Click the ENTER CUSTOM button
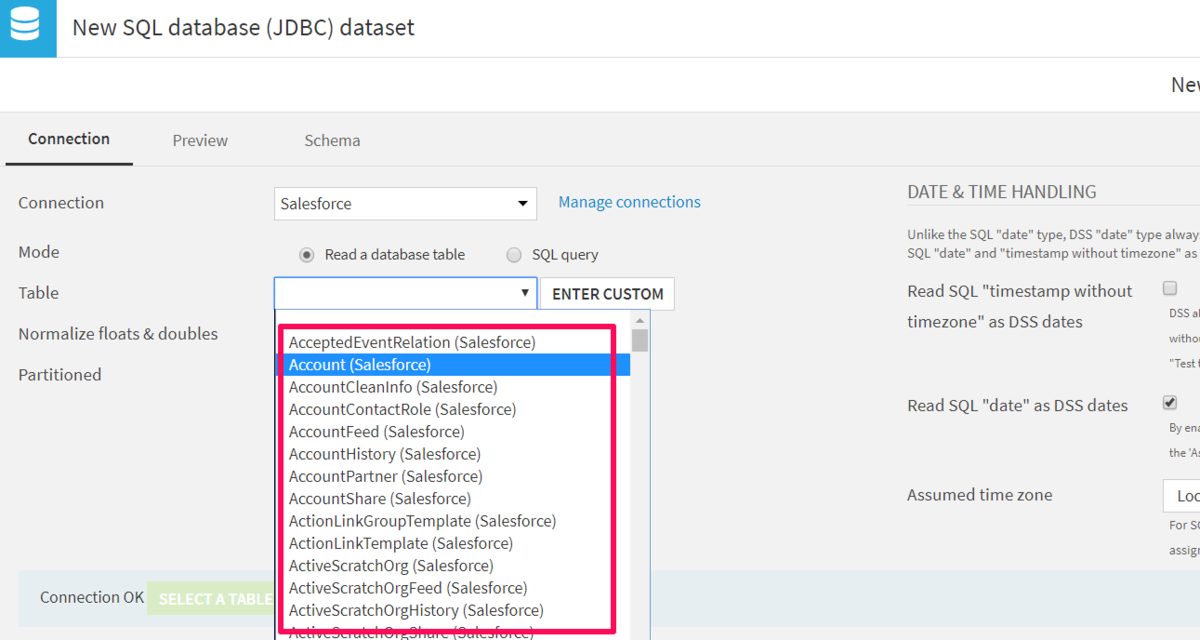The width and height of the screenshot is (1200, 640). click(x=608, y=294)
